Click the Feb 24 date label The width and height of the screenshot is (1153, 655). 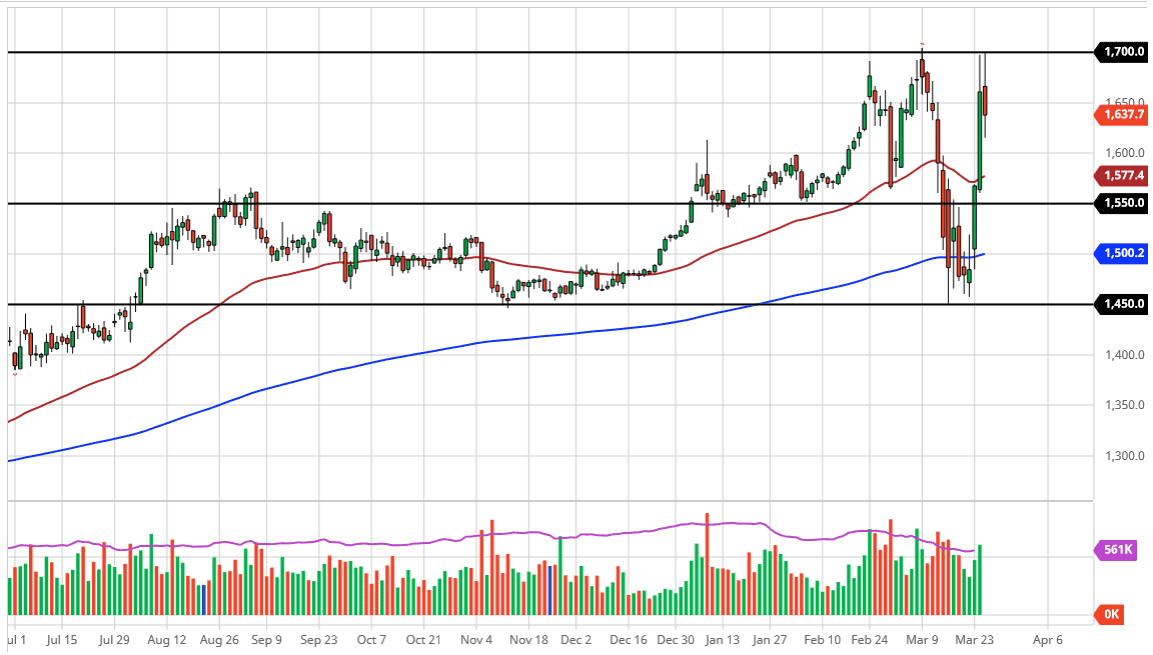(x=869, y=638)
